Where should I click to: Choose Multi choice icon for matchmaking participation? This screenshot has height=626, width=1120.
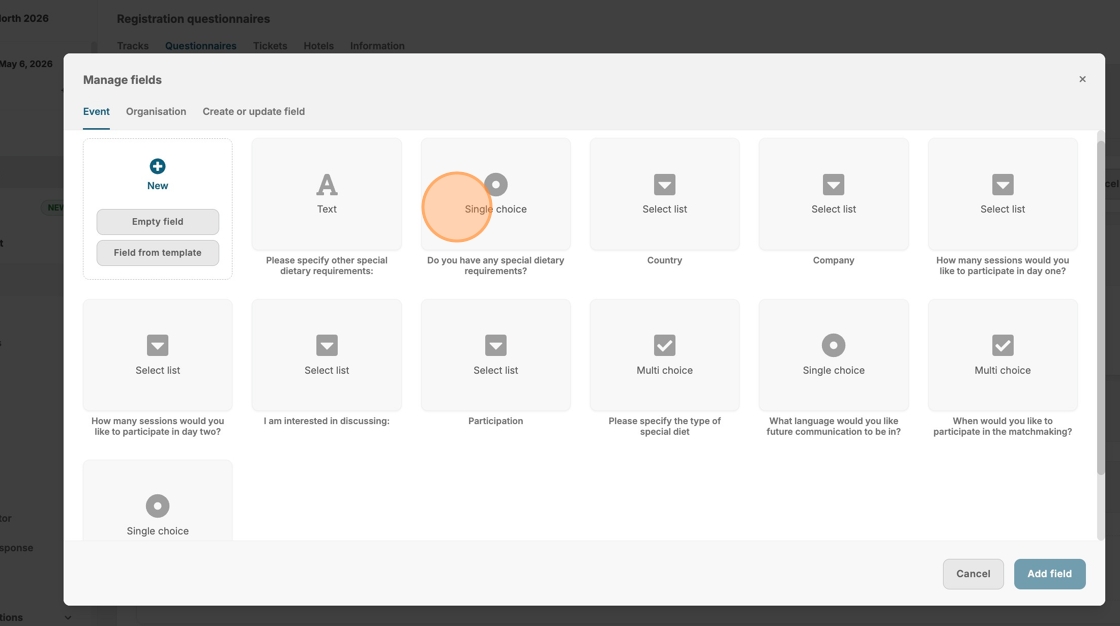coord(1002,345)
